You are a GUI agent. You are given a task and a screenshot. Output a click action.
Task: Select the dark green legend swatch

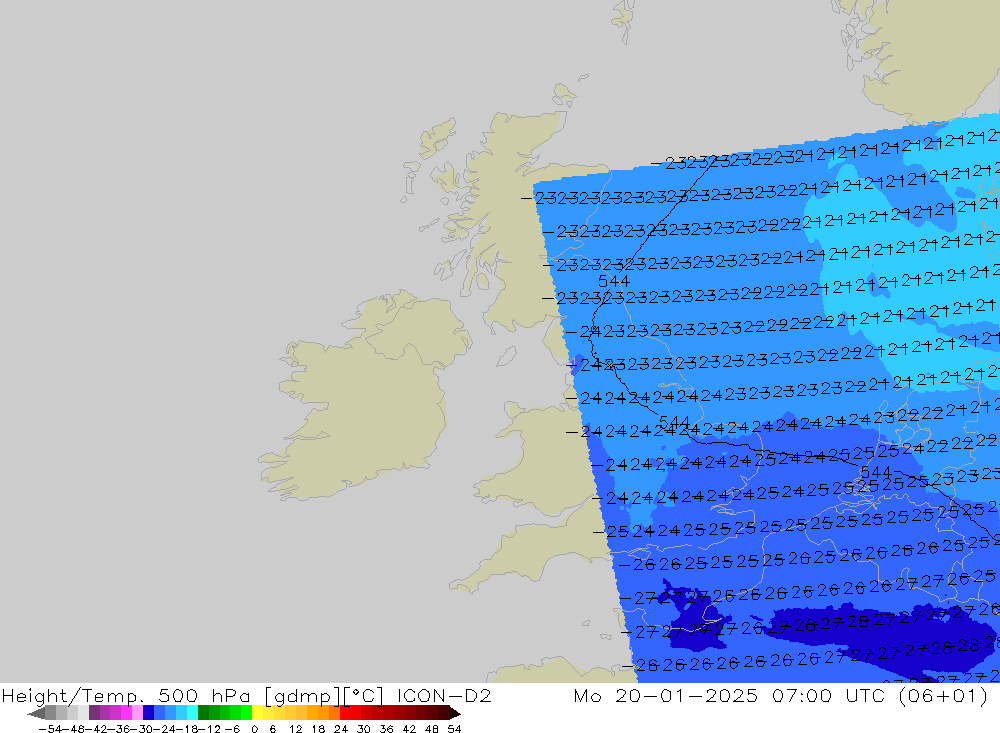[x=203, y=713]
